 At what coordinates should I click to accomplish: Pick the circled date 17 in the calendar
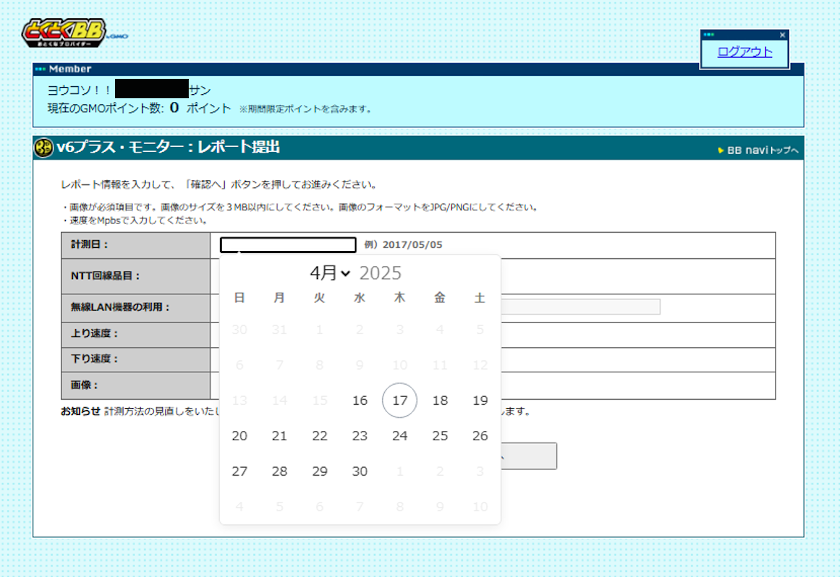[400, 400]
